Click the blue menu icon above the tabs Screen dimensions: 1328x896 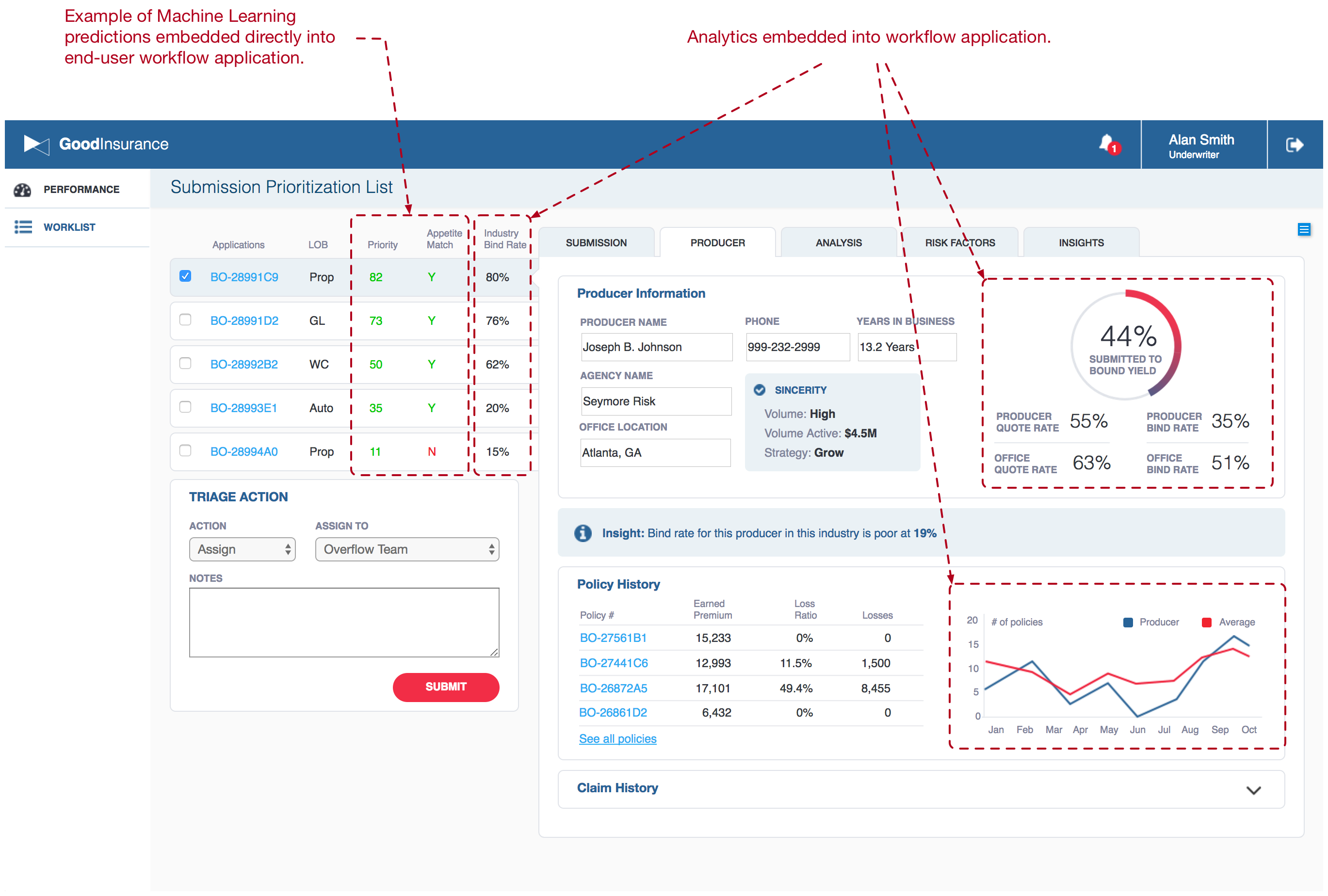(1304, 229)
